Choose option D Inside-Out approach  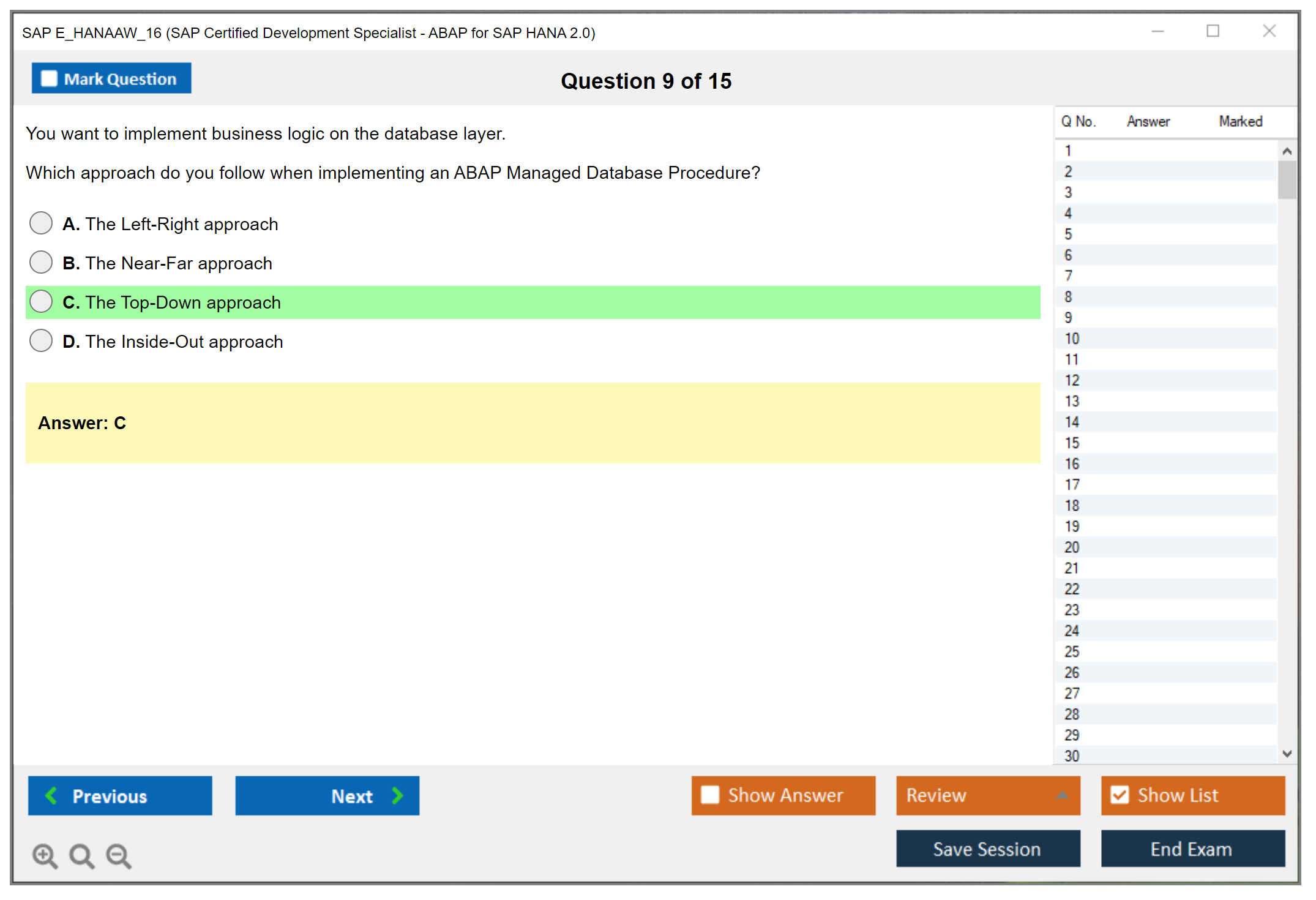[x=41, y=341]
